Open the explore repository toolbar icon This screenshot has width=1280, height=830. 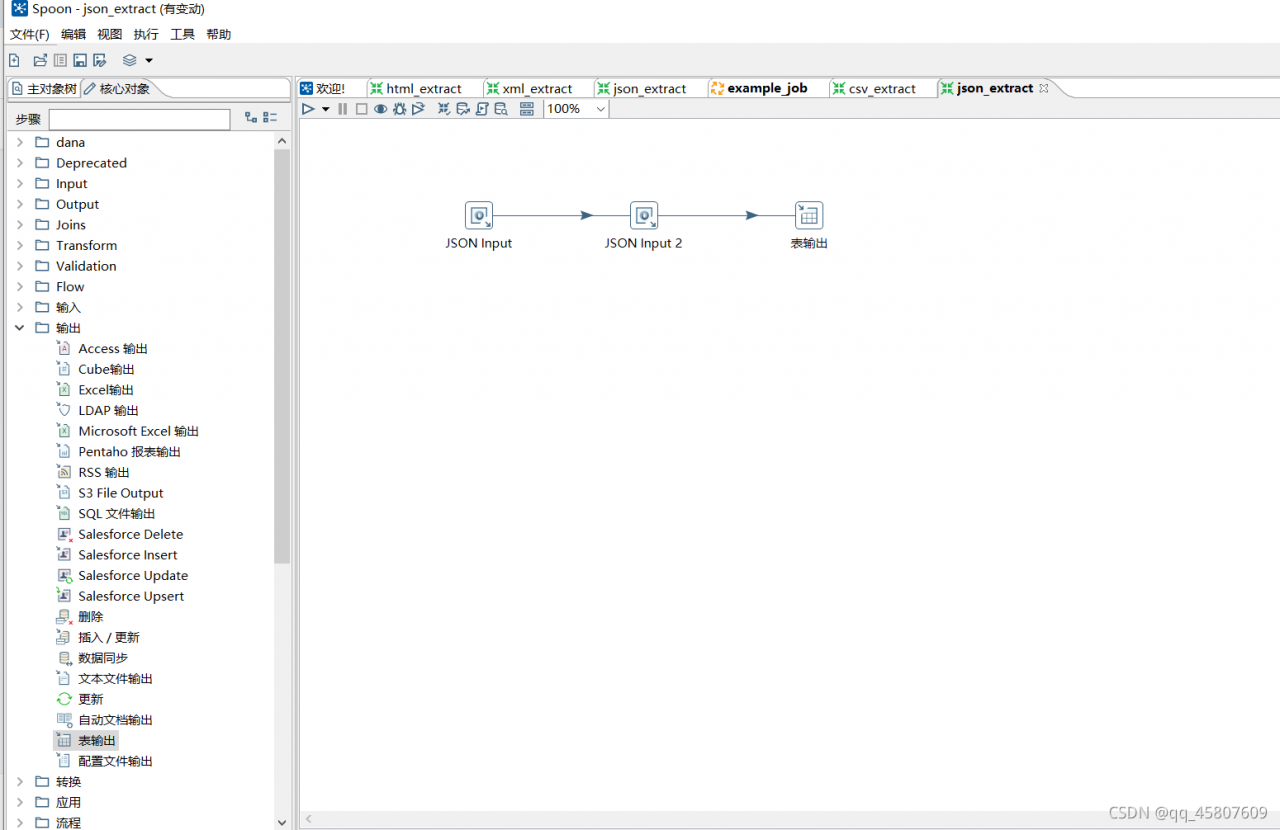[60, 61]
